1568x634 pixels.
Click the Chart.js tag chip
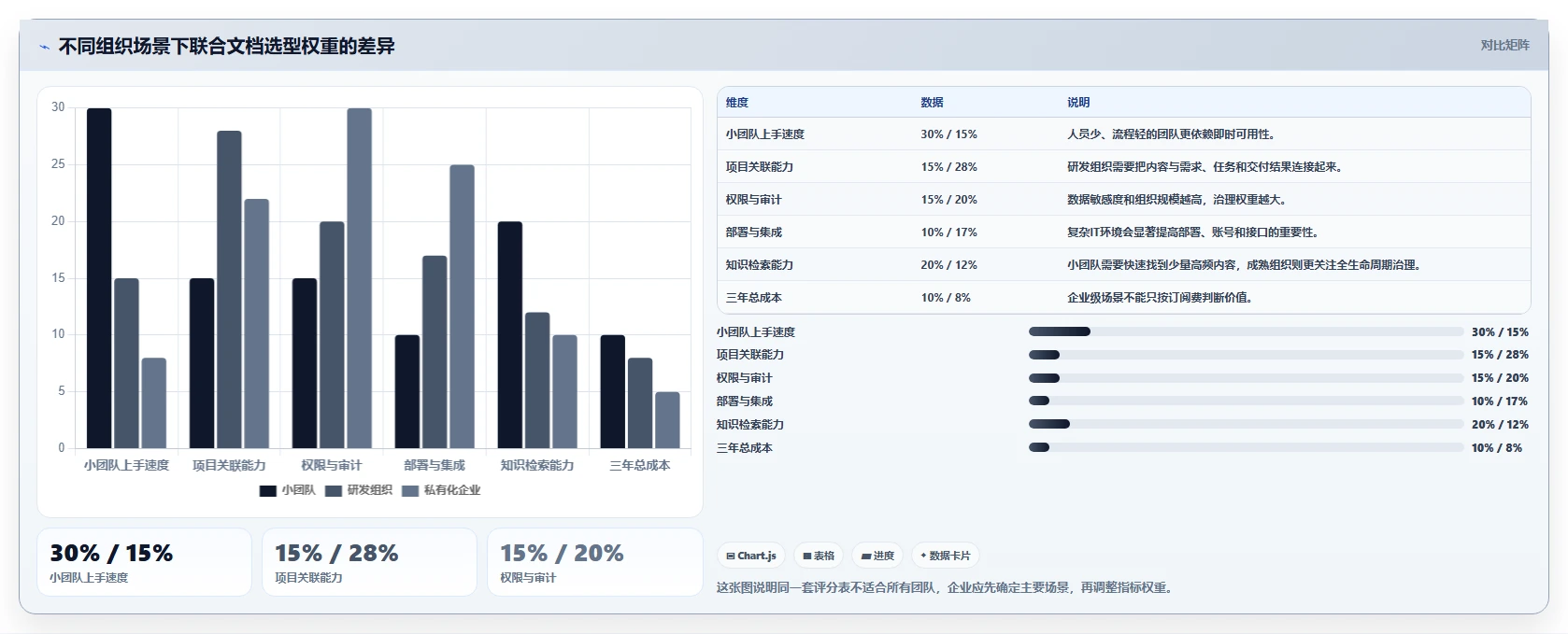tap(751, 556)
